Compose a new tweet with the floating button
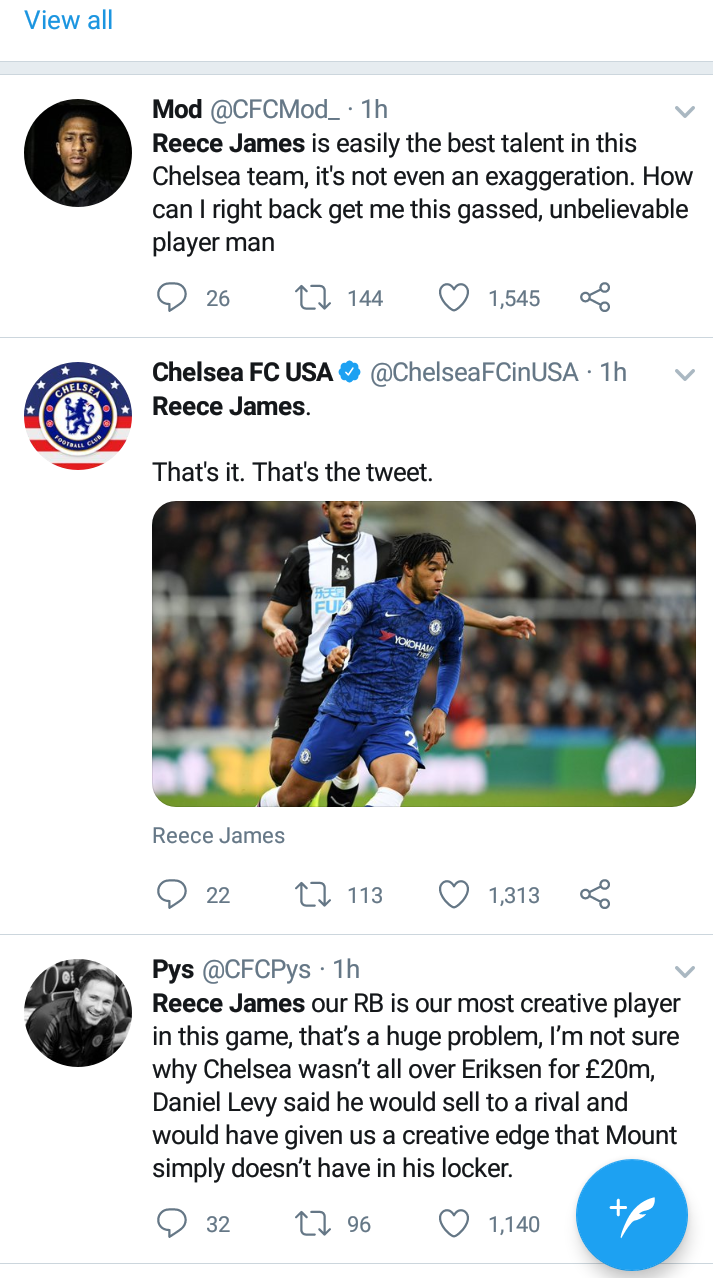713x1278 pixels. pyautogui.click(x=632, y=1215)
